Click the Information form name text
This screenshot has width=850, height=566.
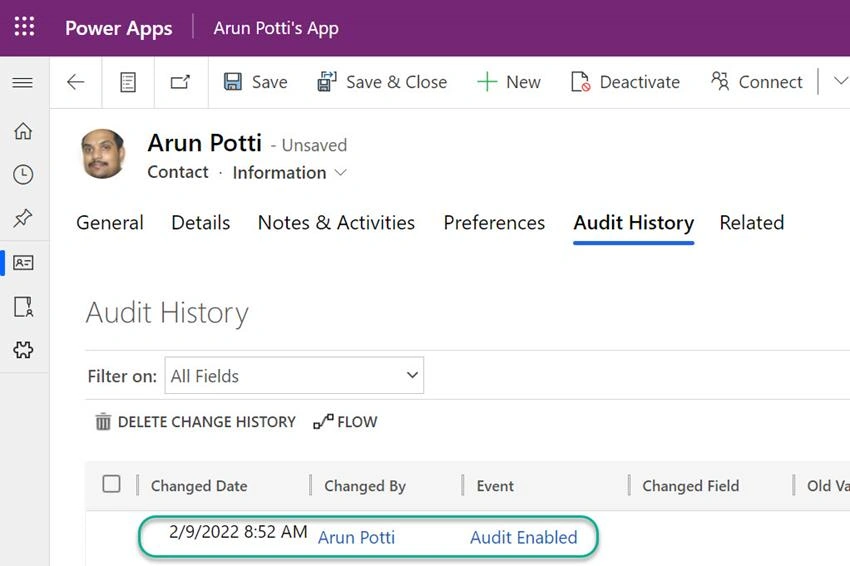[x=279, y=173]
